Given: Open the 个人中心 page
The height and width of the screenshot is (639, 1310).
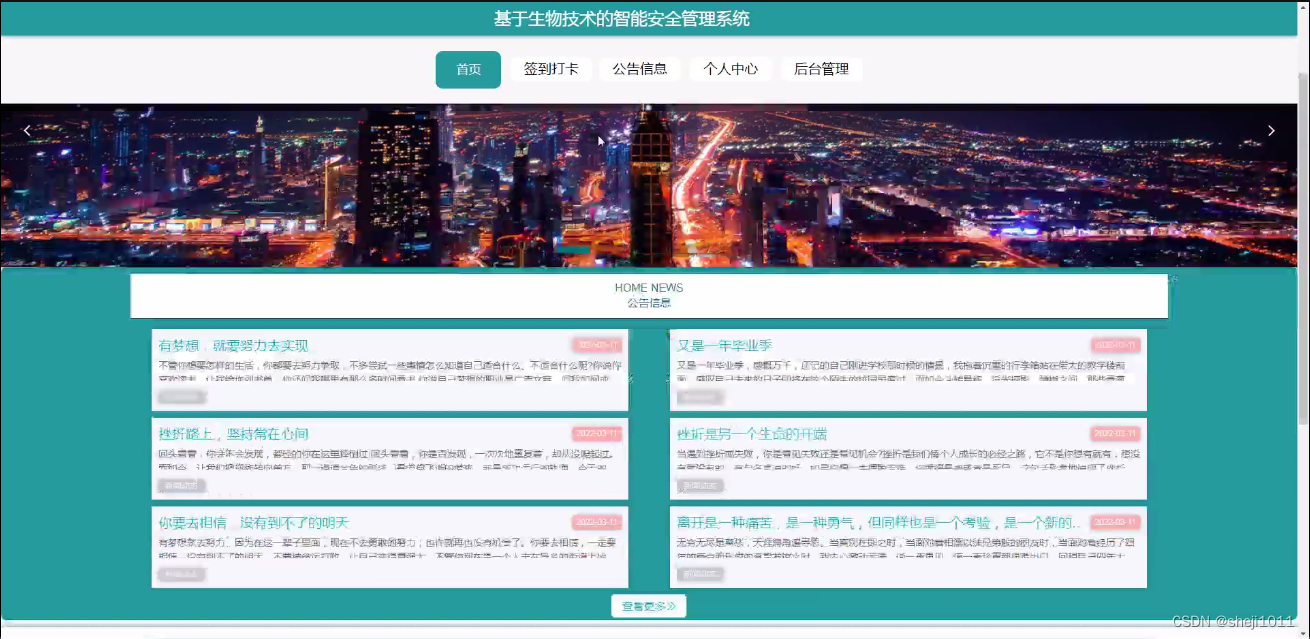Looking at the screenshot, I should (x=731, y=69).
